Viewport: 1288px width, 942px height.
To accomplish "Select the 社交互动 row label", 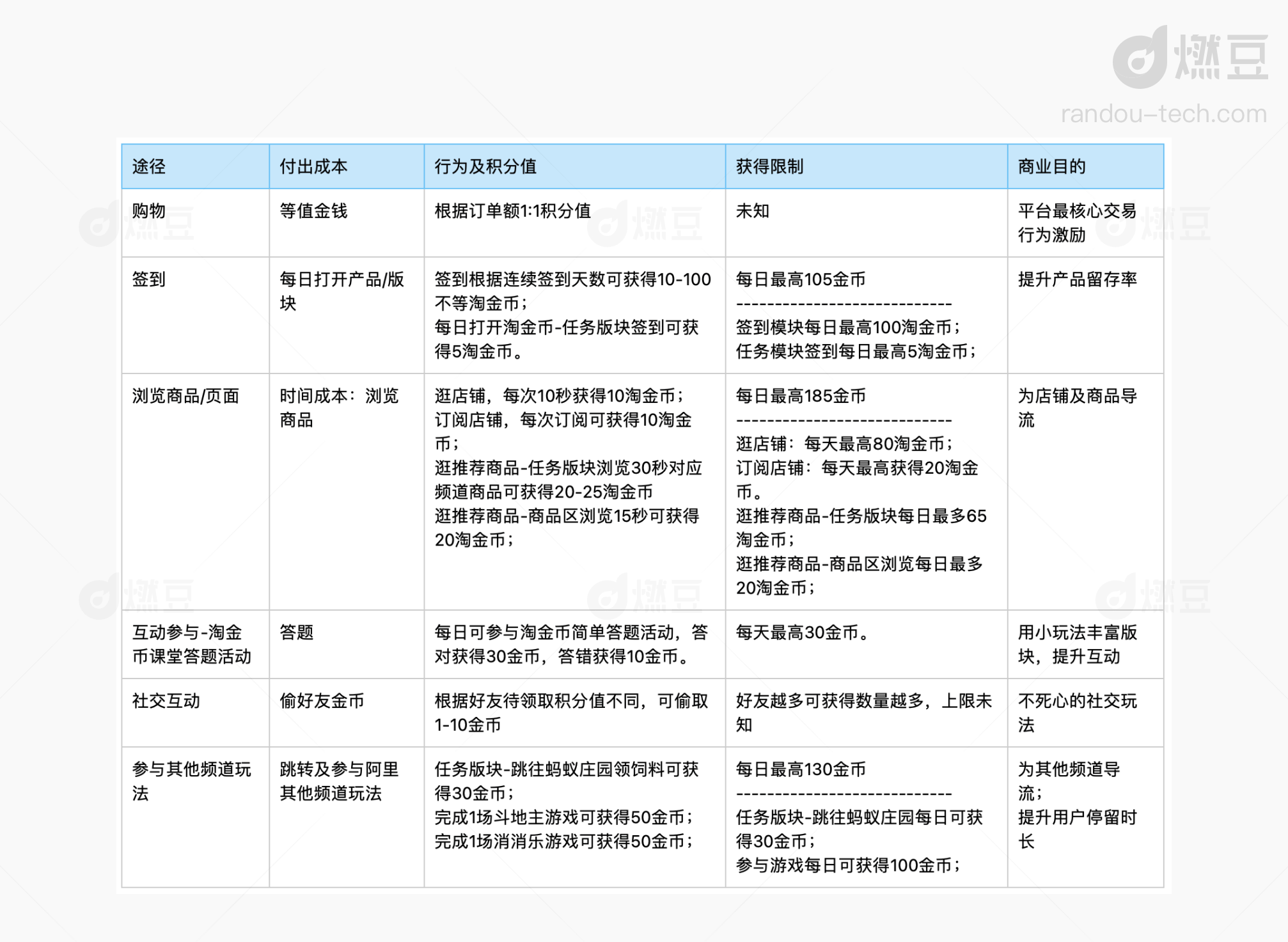I will [x=166, y=701].
